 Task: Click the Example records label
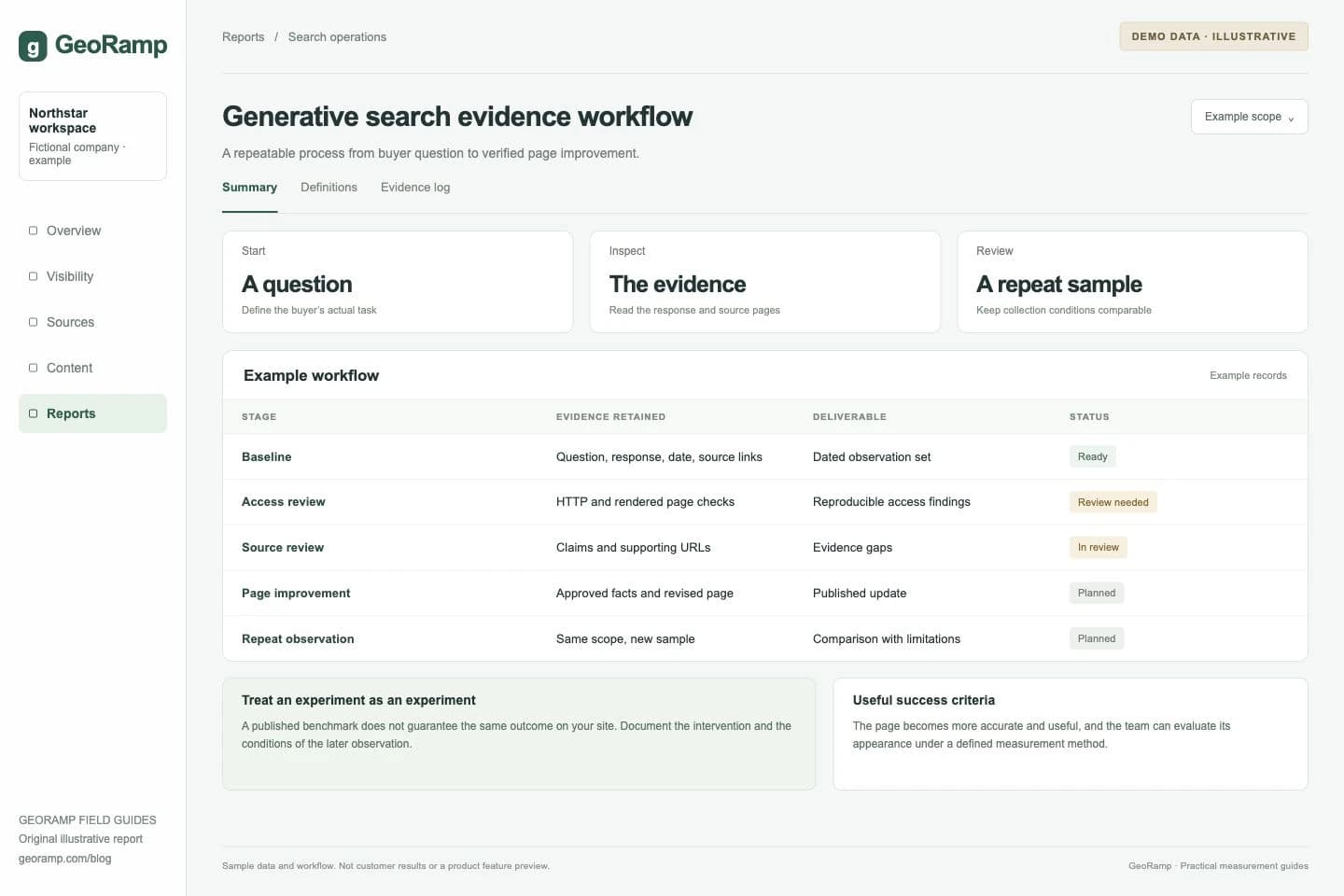[1248, 375]
